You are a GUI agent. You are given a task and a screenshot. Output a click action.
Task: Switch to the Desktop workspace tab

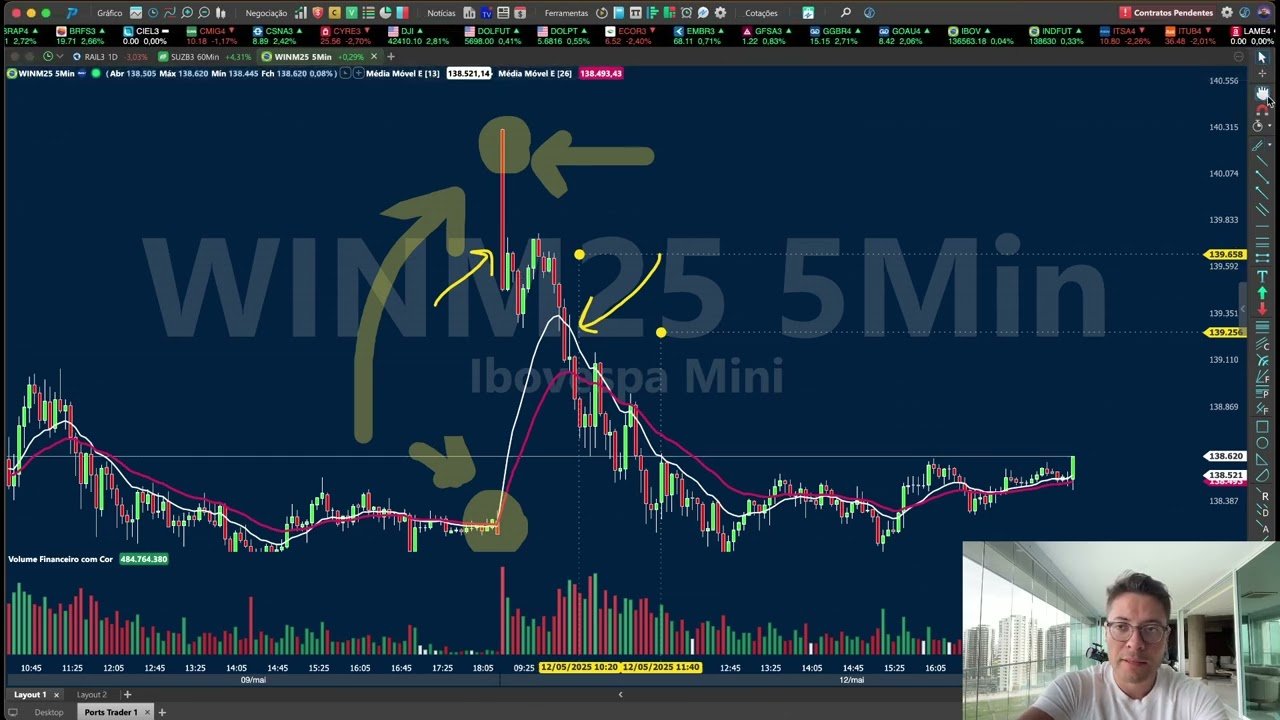click(48, 712)
